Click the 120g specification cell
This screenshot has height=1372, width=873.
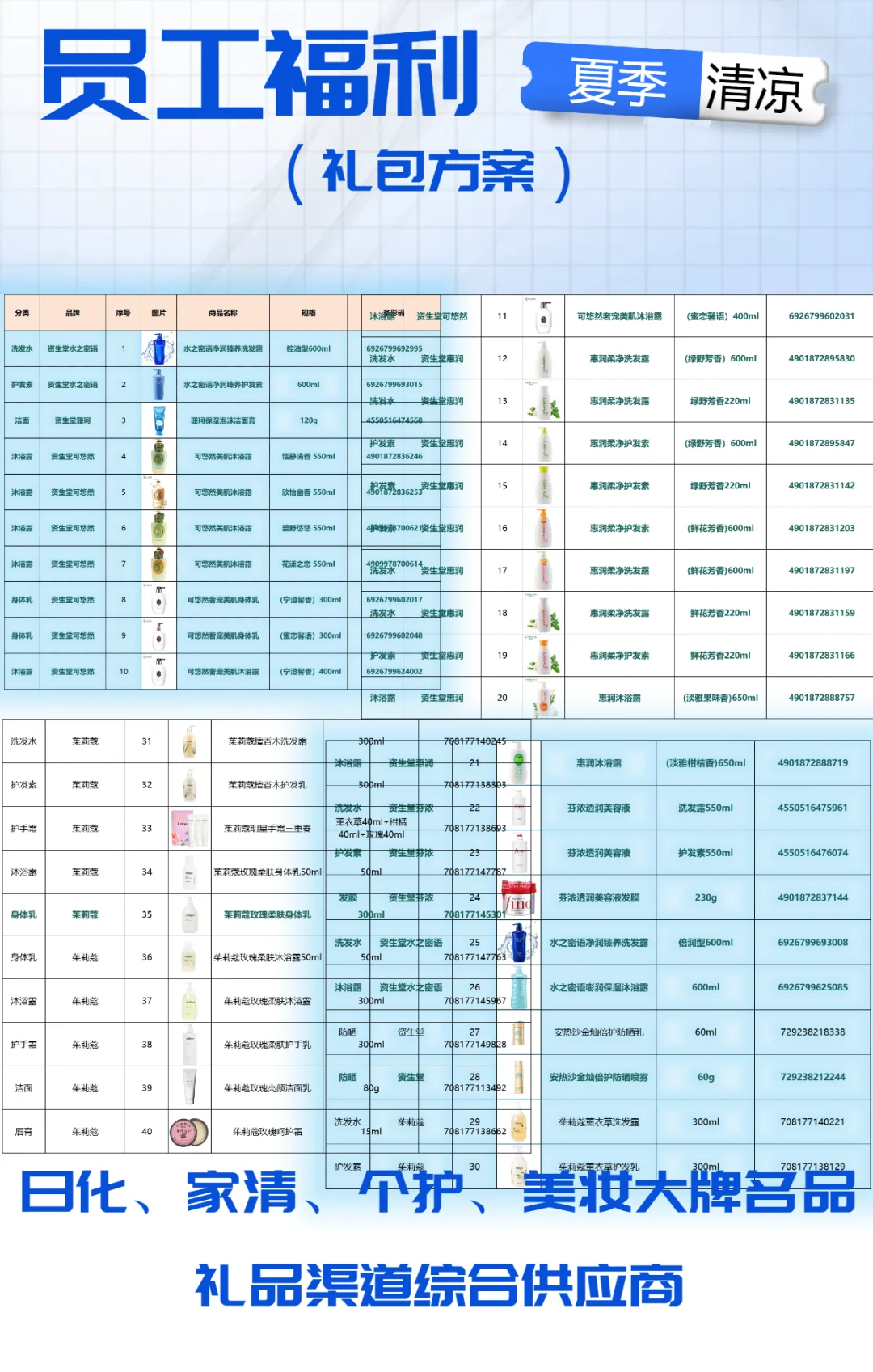point(309,420)
